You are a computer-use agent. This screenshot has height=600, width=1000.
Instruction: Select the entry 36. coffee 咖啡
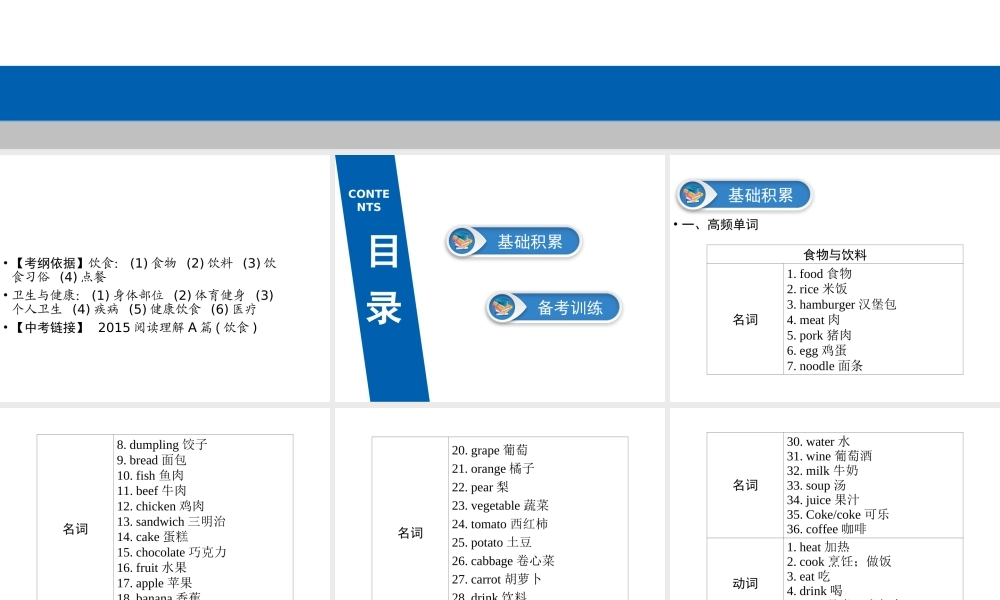tap(827, 529)
